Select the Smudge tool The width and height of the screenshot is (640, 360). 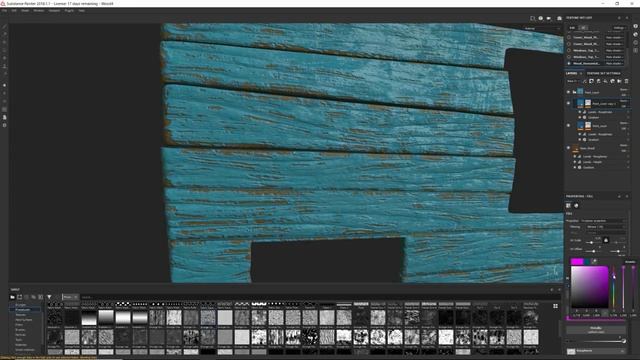(4, 58)
